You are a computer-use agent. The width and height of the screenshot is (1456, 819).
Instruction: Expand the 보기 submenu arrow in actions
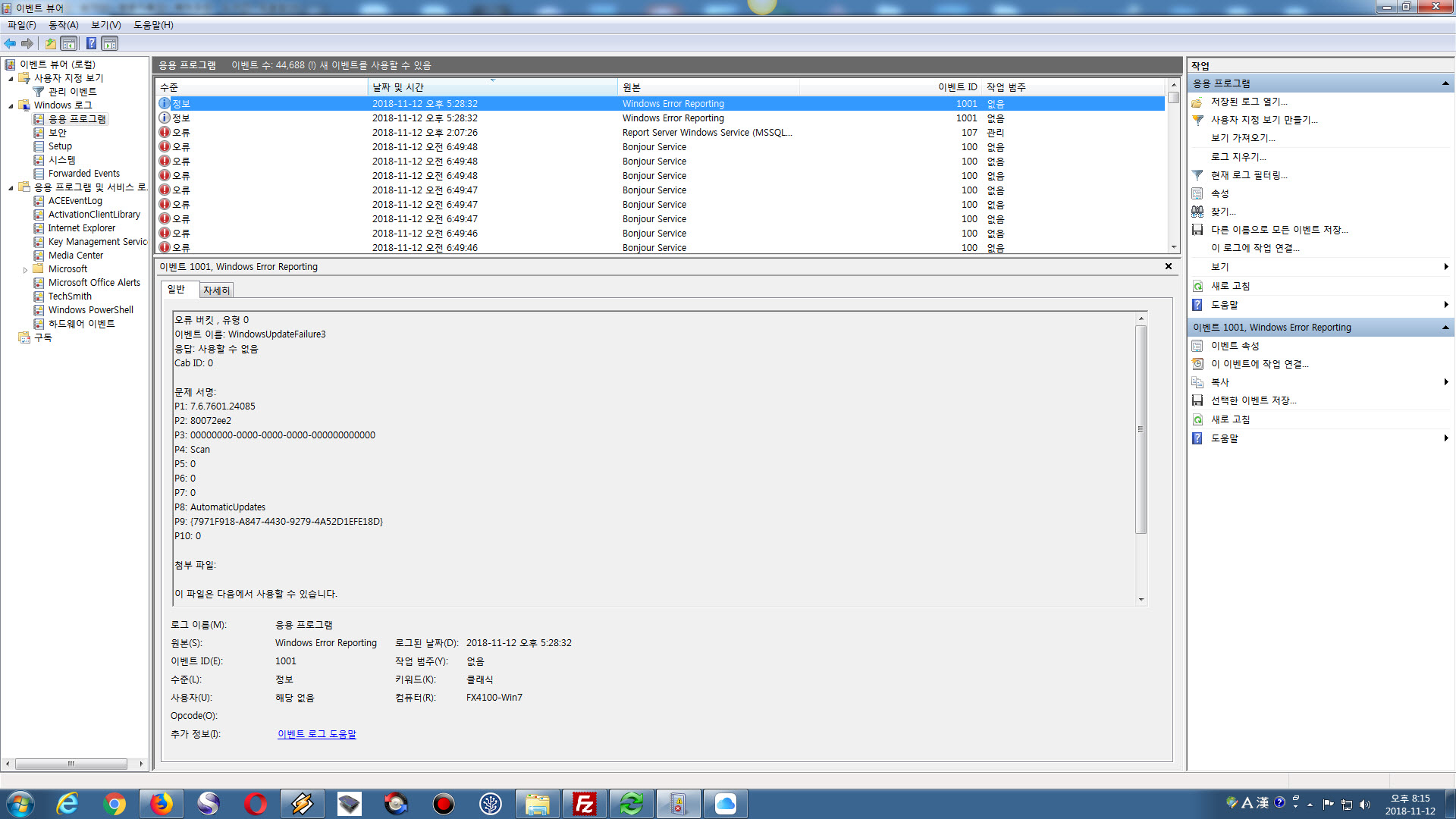(x=1446, y=267)
